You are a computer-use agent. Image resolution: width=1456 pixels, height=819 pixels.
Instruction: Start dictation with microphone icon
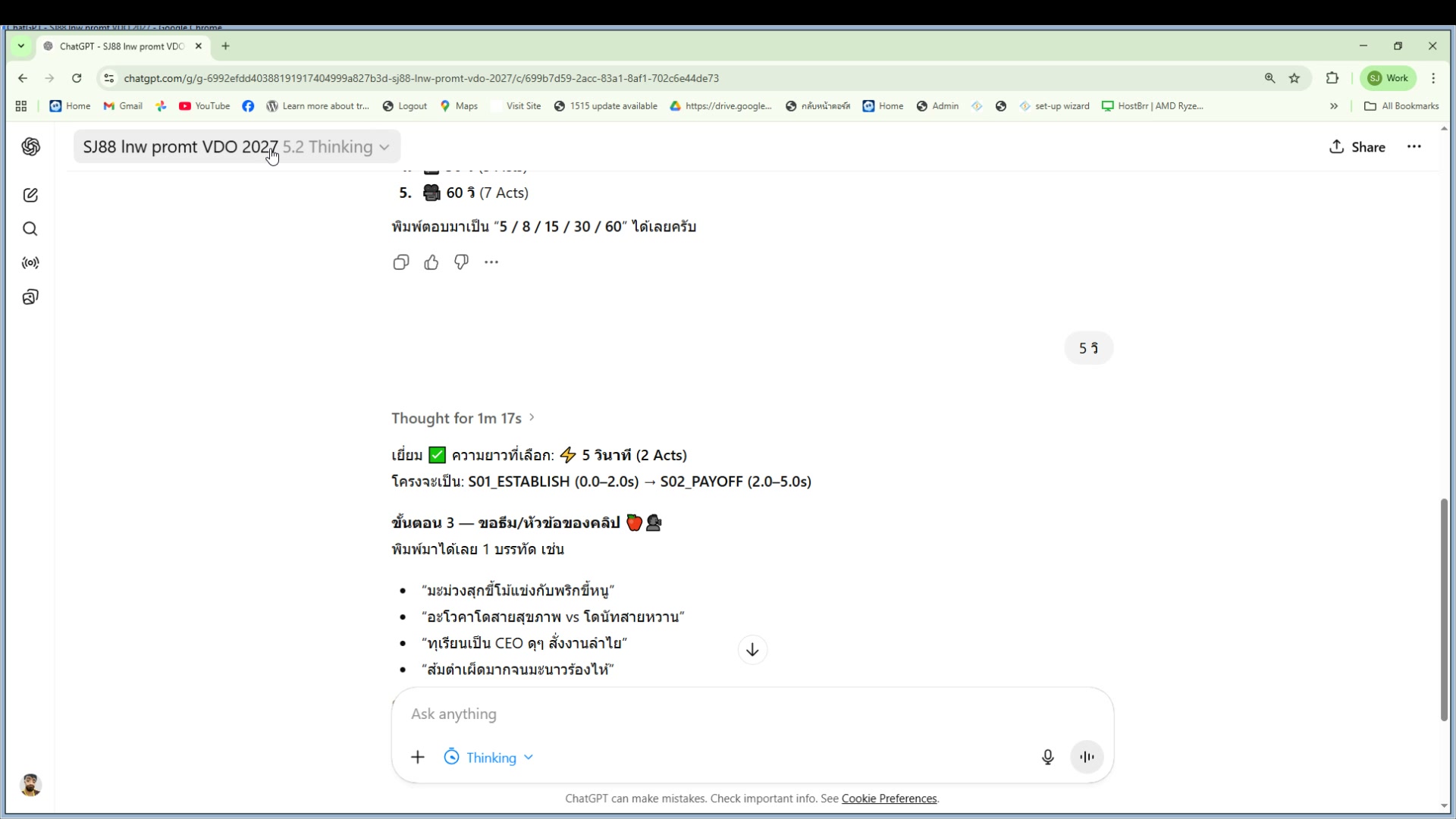tap(1047, 757)
